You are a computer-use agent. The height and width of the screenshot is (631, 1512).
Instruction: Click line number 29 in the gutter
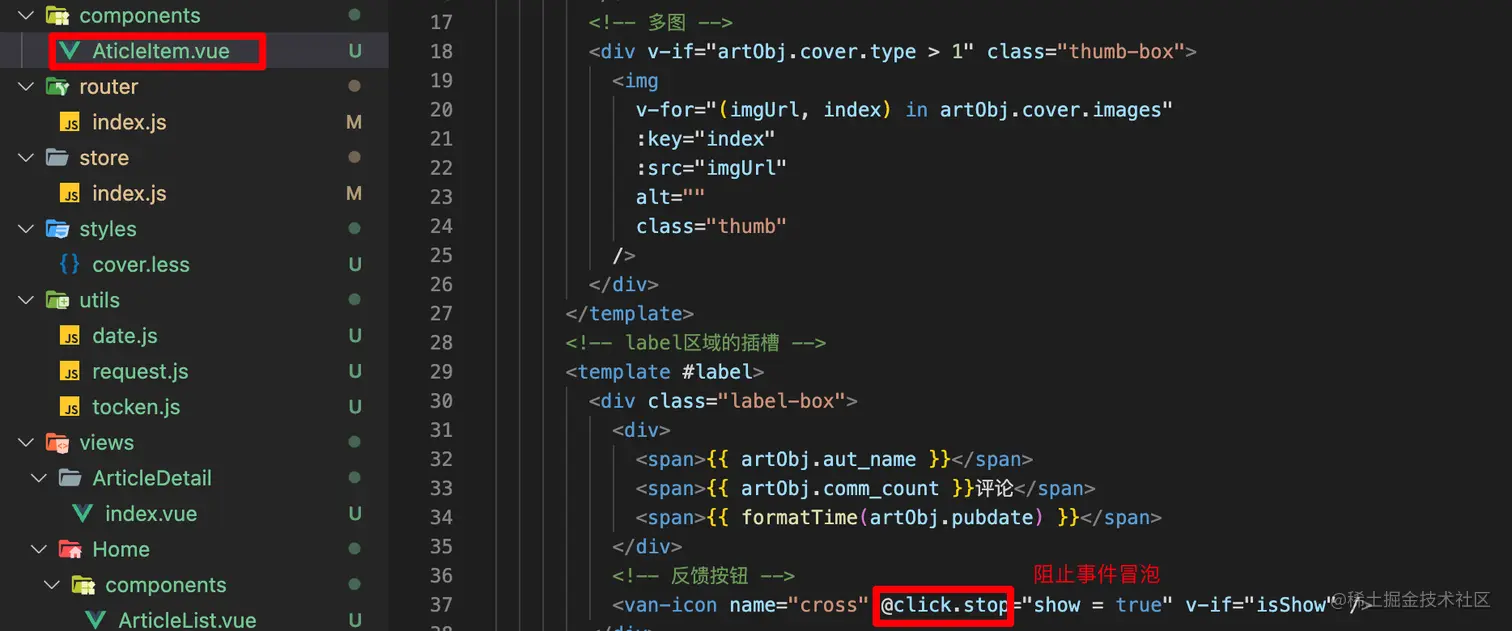(441, 371)
